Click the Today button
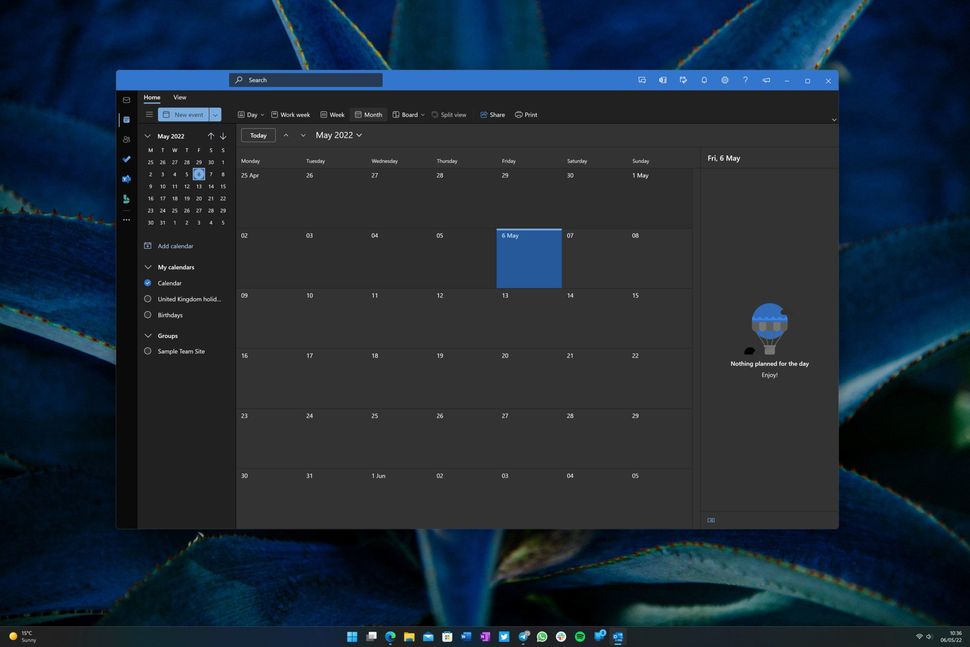This screenshot has height=647, width=970. (256, 134)
